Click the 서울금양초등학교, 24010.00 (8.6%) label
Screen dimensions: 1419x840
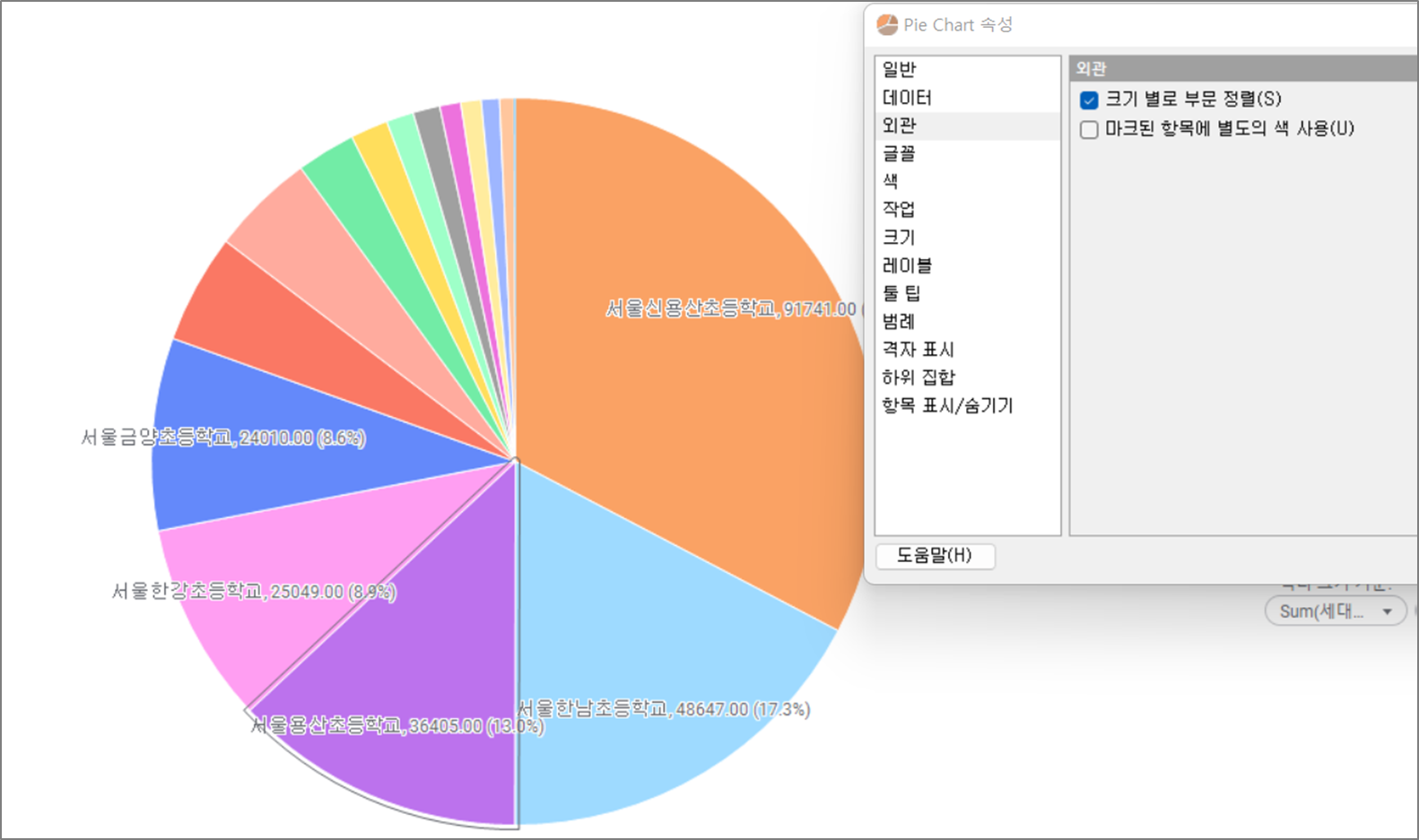click(x=223, y=437)
